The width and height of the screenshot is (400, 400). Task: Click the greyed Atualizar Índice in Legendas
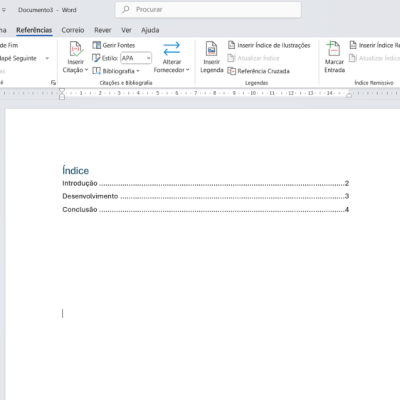(x=253, y=58)
